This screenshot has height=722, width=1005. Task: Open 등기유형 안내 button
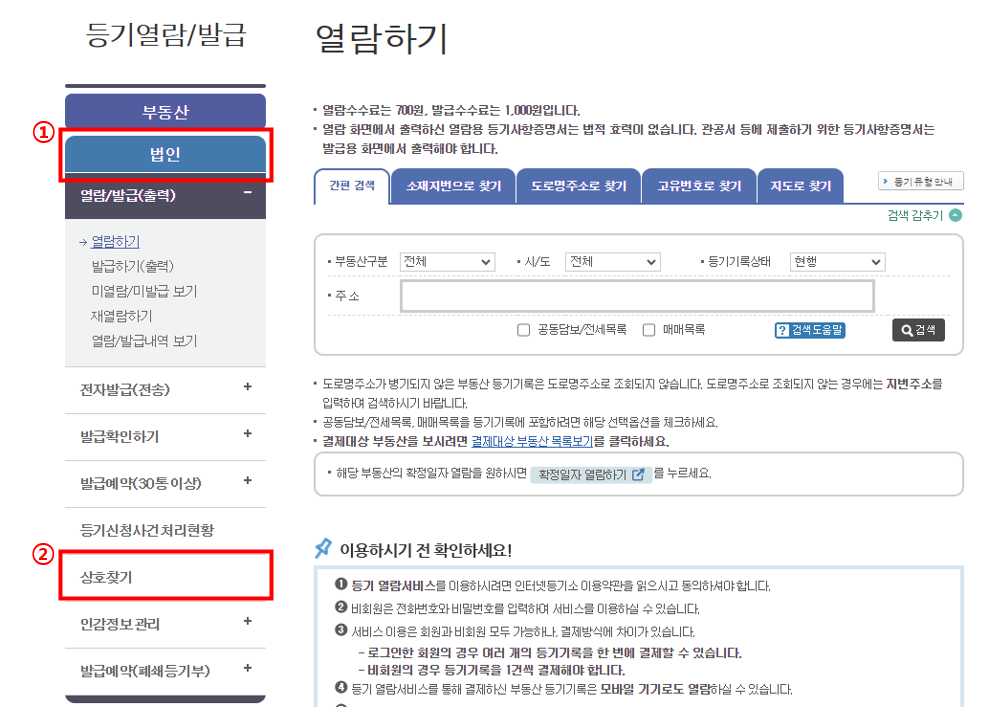(920, 181)
